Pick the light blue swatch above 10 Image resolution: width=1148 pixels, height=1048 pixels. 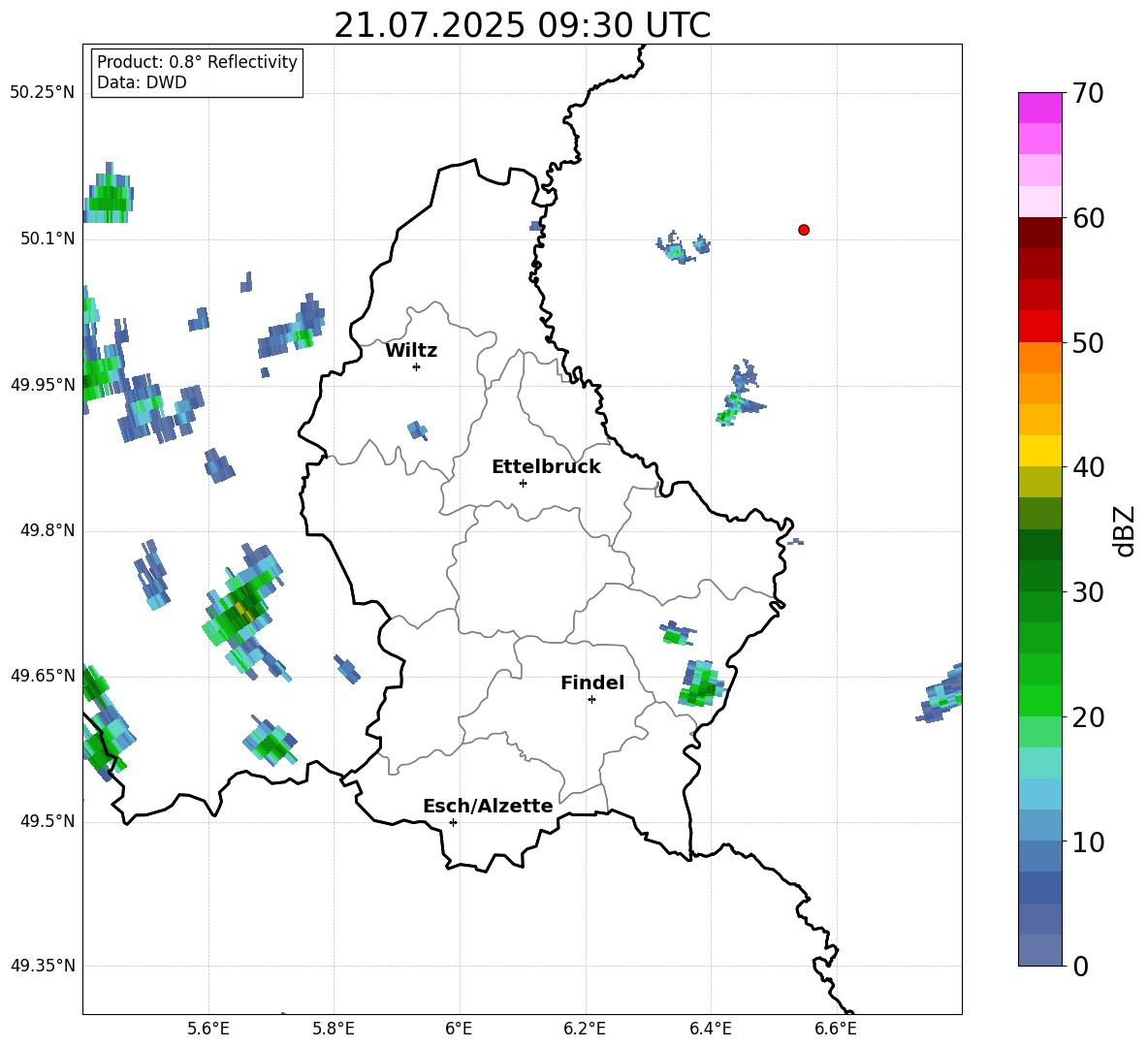(x=1039, y=825)
